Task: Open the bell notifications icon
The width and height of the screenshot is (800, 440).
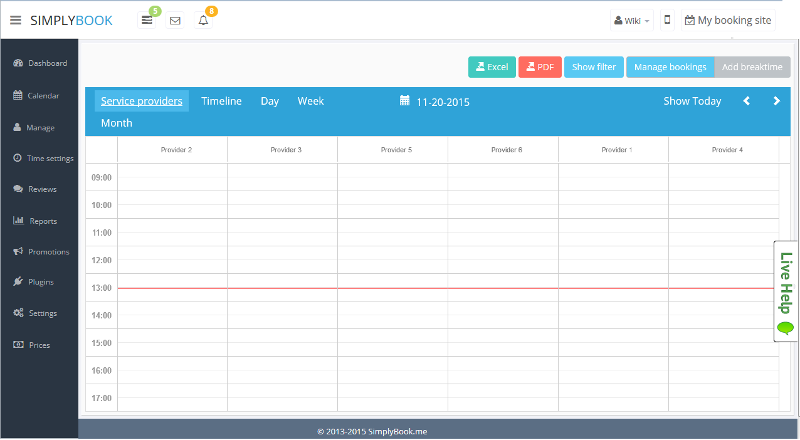Action: click(203, 20)
